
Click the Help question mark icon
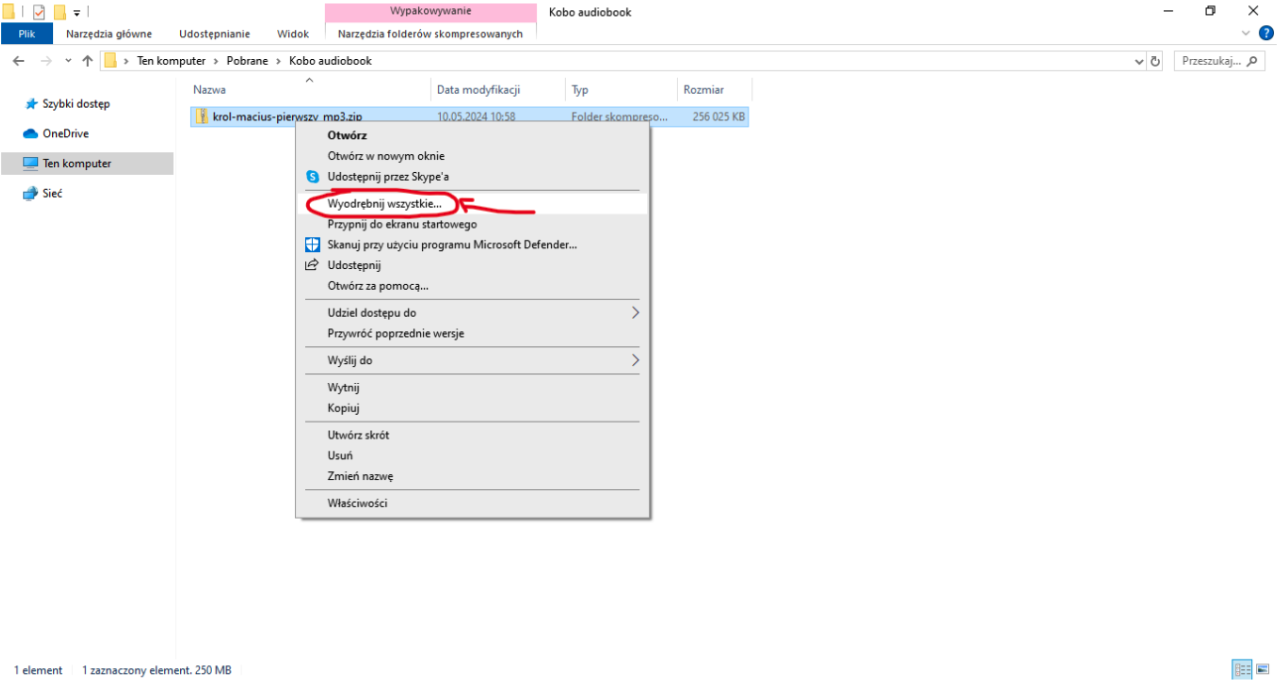click(x=1266, y=33)
